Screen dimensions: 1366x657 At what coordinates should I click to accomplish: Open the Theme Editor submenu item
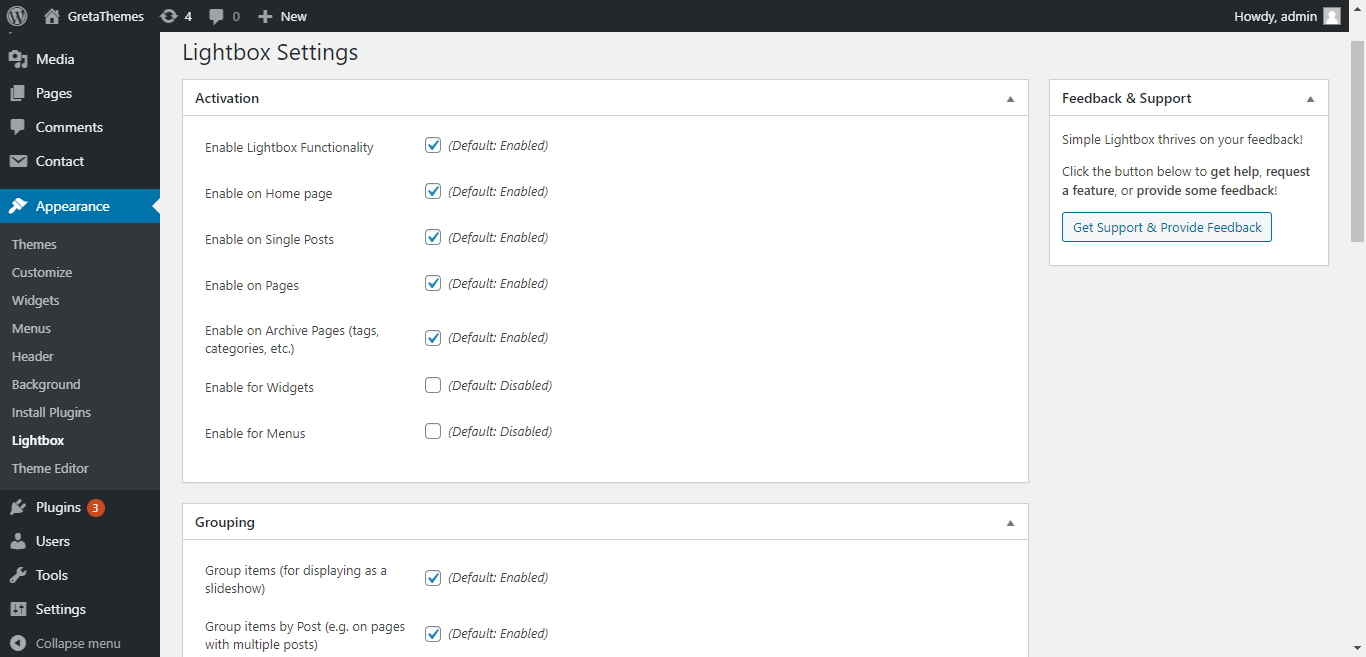pyautogui.click(x=50, y=468)
